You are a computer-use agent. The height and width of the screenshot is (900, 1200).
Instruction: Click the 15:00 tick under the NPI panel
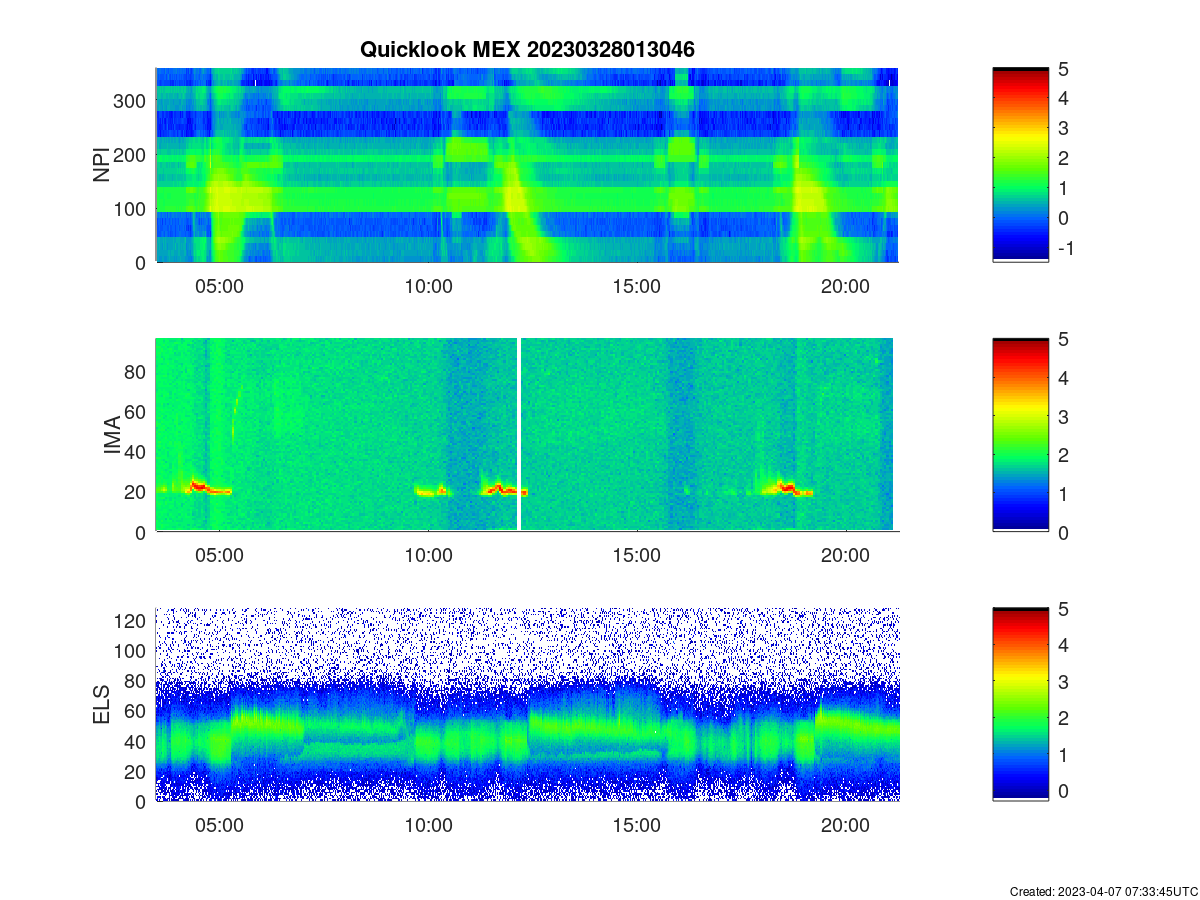[636, 286]
